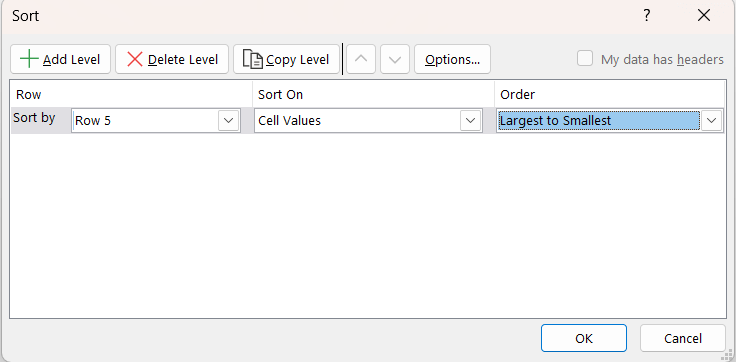Open the Cell Values Sort On dropdown
The width and height of the screenshot is (736, 362).
pyautogui.click(x=471, y=121)
